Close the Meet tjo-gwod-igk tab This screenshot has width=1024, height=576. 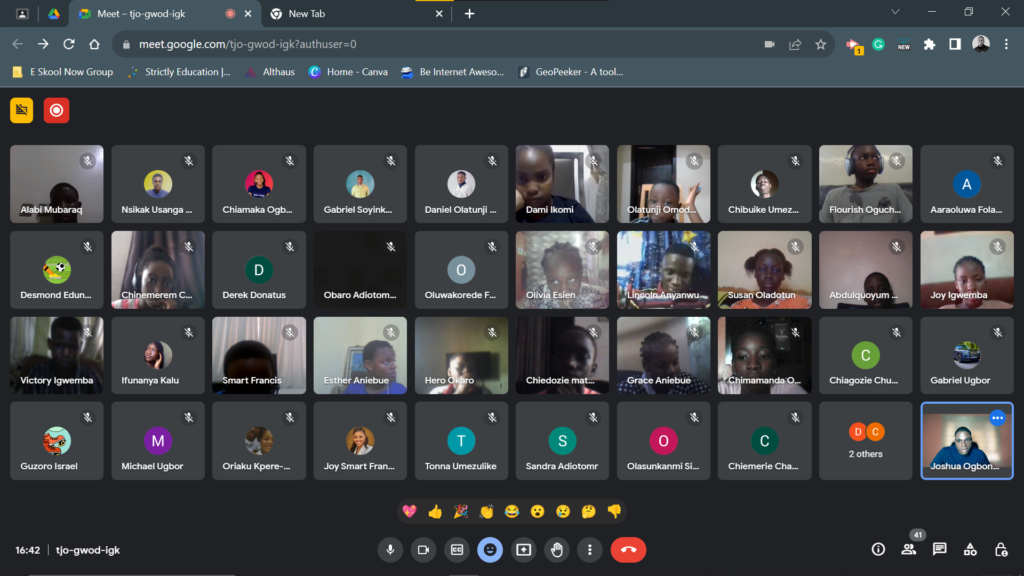tap(248, 14)
